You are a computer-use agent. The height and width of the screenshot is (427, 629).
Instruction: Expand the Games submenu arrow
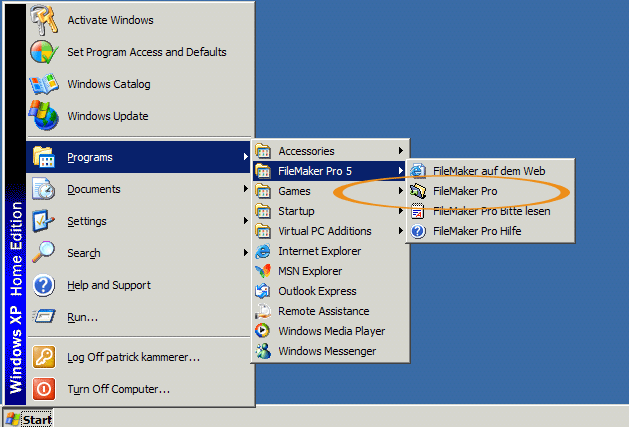click(400, 191)
